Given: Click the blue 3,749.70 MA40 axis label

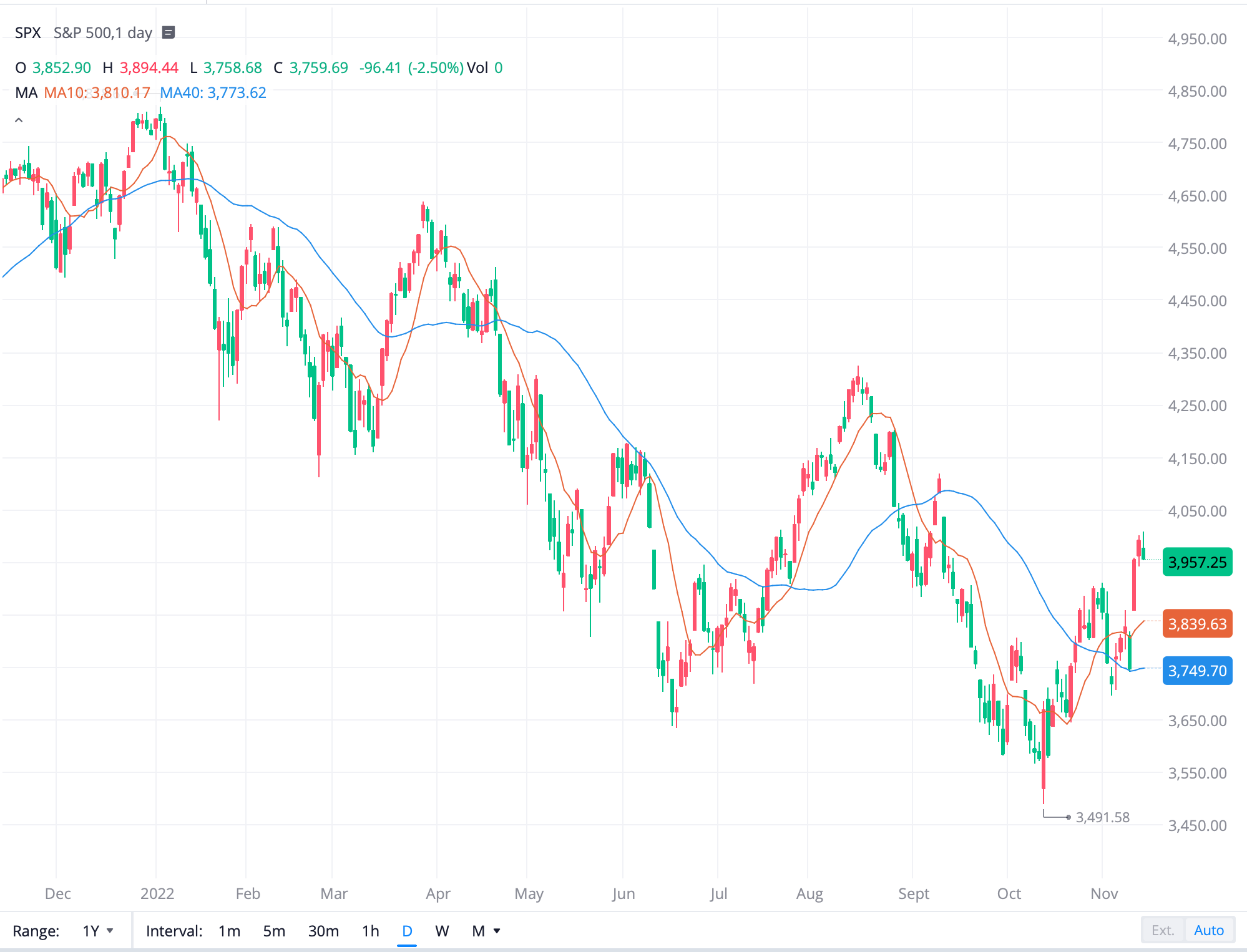Looking at the screenshot, I should (1197, 671).
